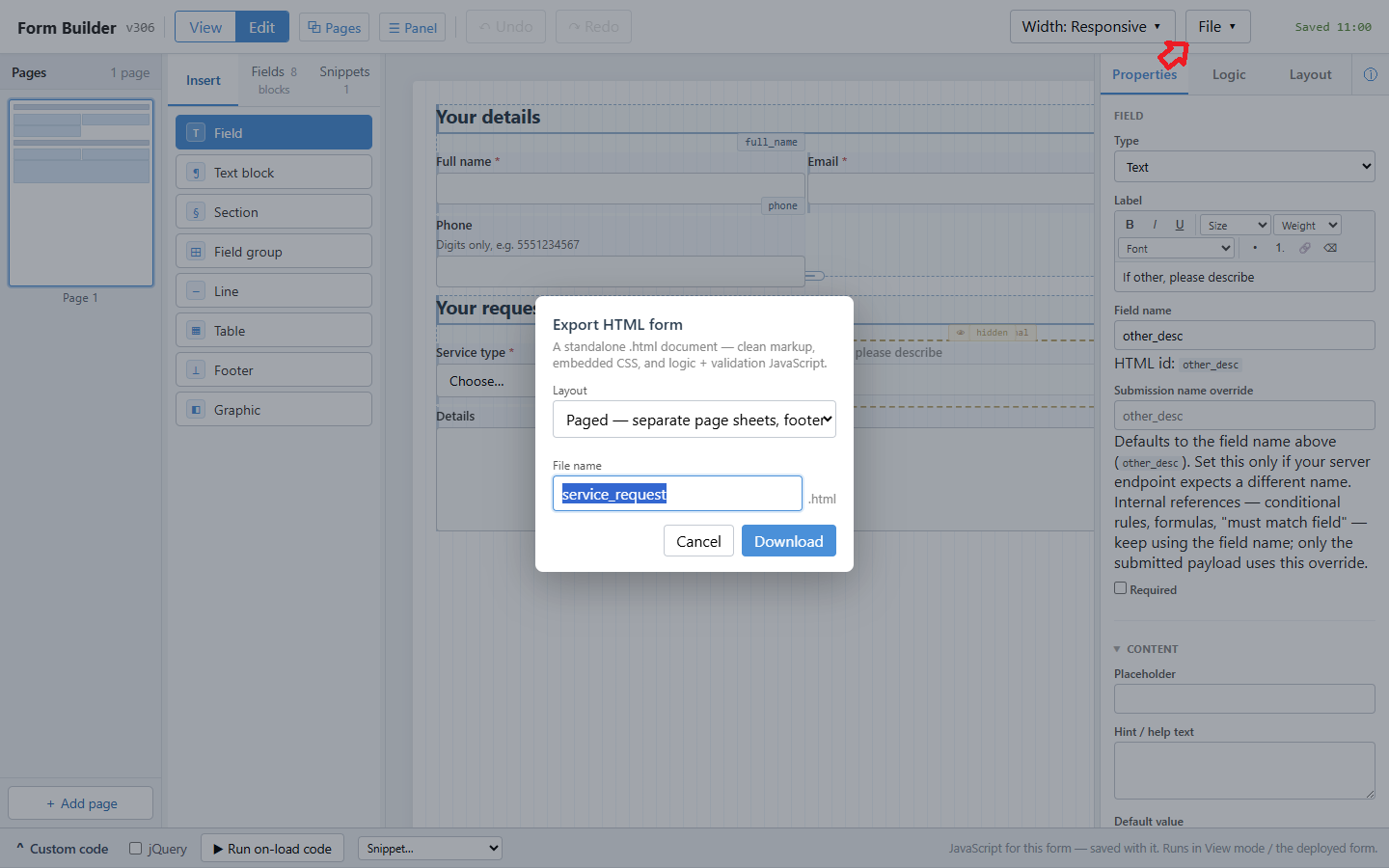Viewport: 1389px width, 868px height.
Task: Click the Field insert block icon
Action: point(196,133)
